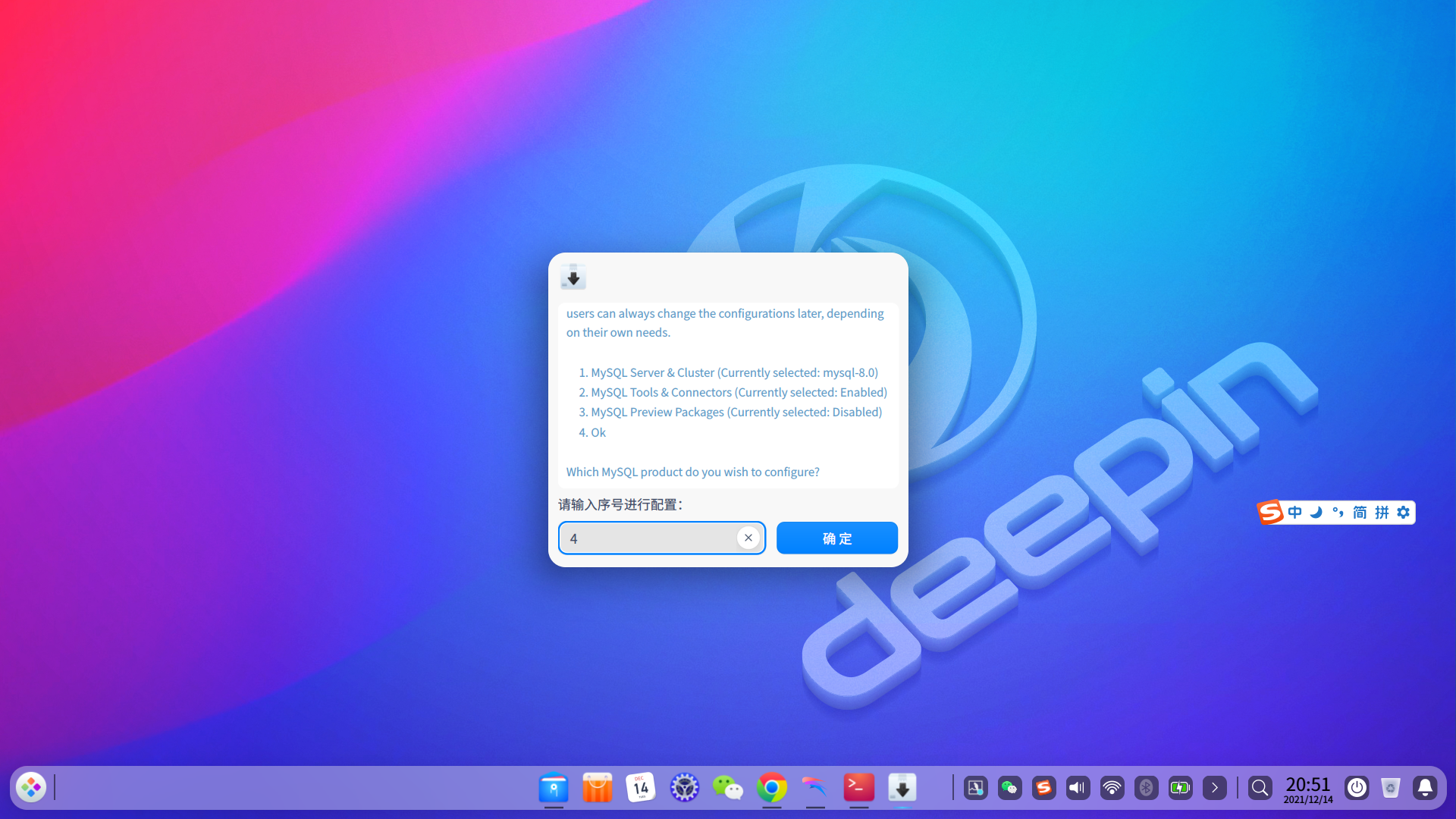Image resolution: width=1456 pixels, height=819 pixels.
Task: Open the Wi-Fi icon in the system tray
Action: [x=1112, y=788]
